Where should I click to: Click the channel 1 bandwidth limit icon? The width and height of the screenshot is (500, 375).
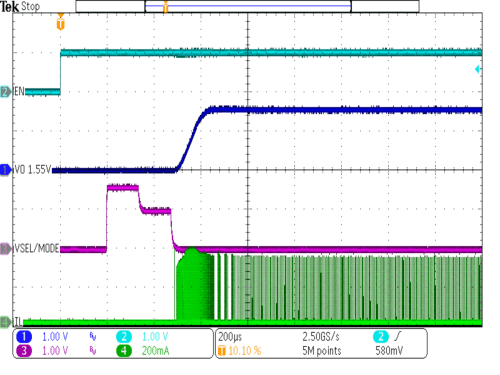click(x=93, y=337)
